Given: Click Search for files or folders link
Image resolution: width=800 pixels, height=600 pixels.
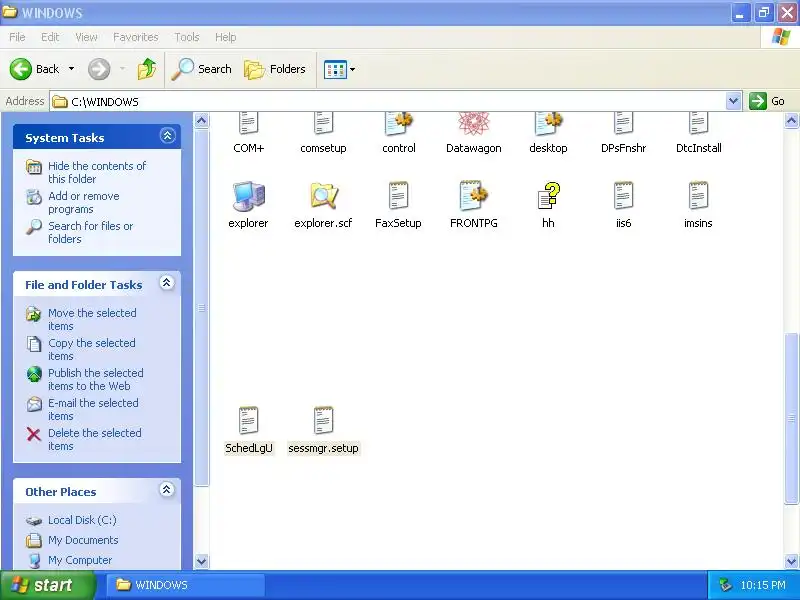Looking at the screenshot, I should coord(90,232).
